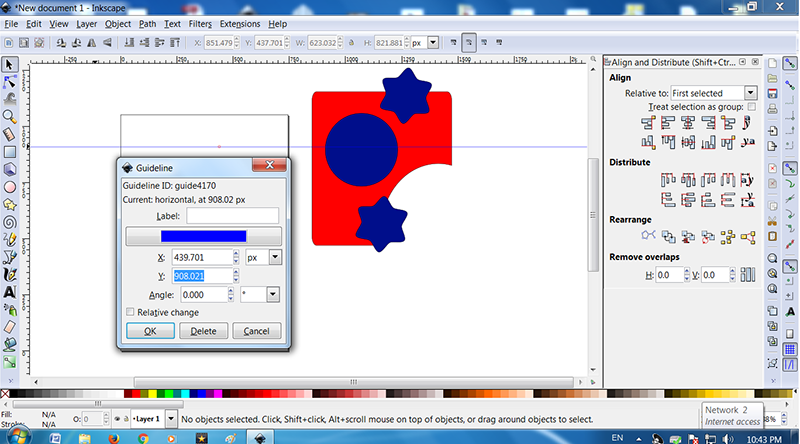Select the Bezier pen tool
This screenshot has width=800, height=444.
pos(10,257)
